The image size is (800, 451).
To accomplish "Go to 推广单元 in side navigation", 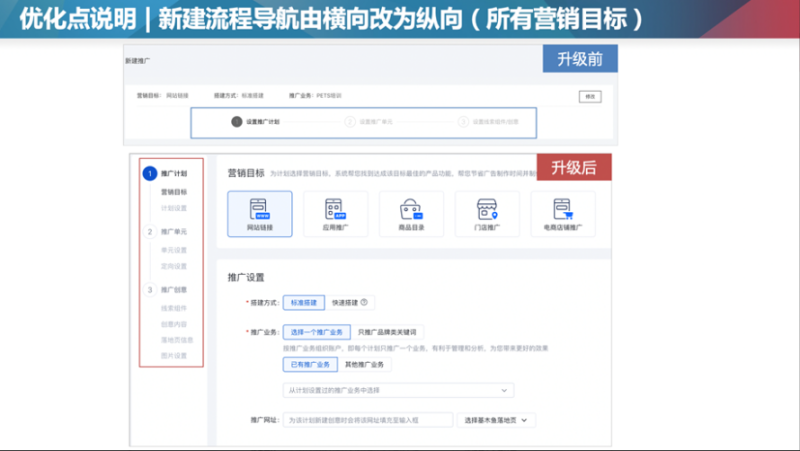I will pyautogui.click(x=174, y=232).
